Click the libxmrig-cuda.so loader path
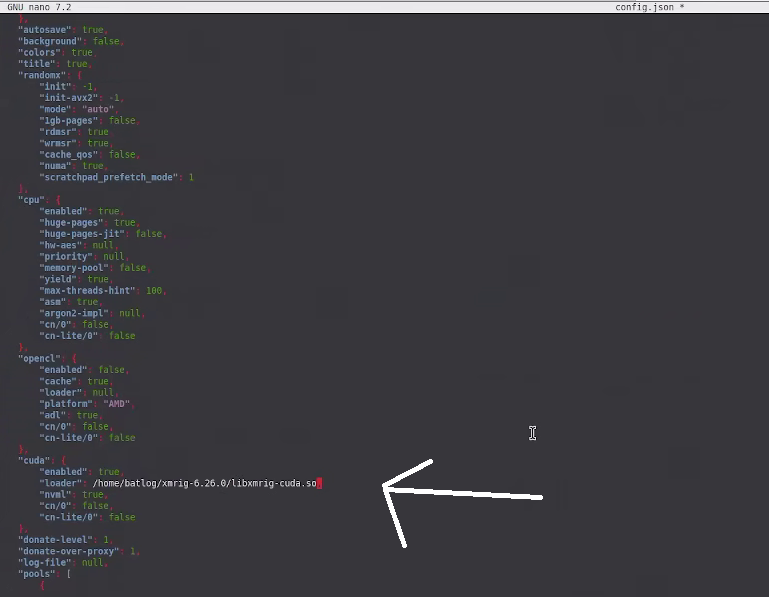Screen dimensions: 769x597 point(205,483)
